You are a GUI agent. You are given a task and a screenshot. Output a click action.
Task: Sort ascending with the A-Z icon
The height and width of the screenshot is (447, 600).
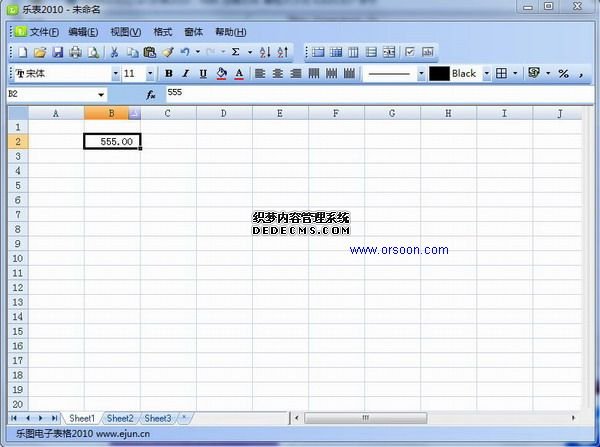tap(265, 52)
